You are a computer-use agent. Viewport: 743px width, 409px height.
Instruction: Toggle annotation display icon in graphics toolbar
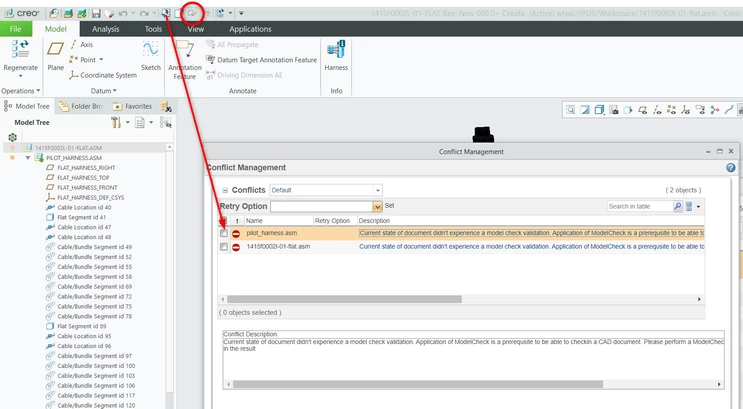coord(700,110)
